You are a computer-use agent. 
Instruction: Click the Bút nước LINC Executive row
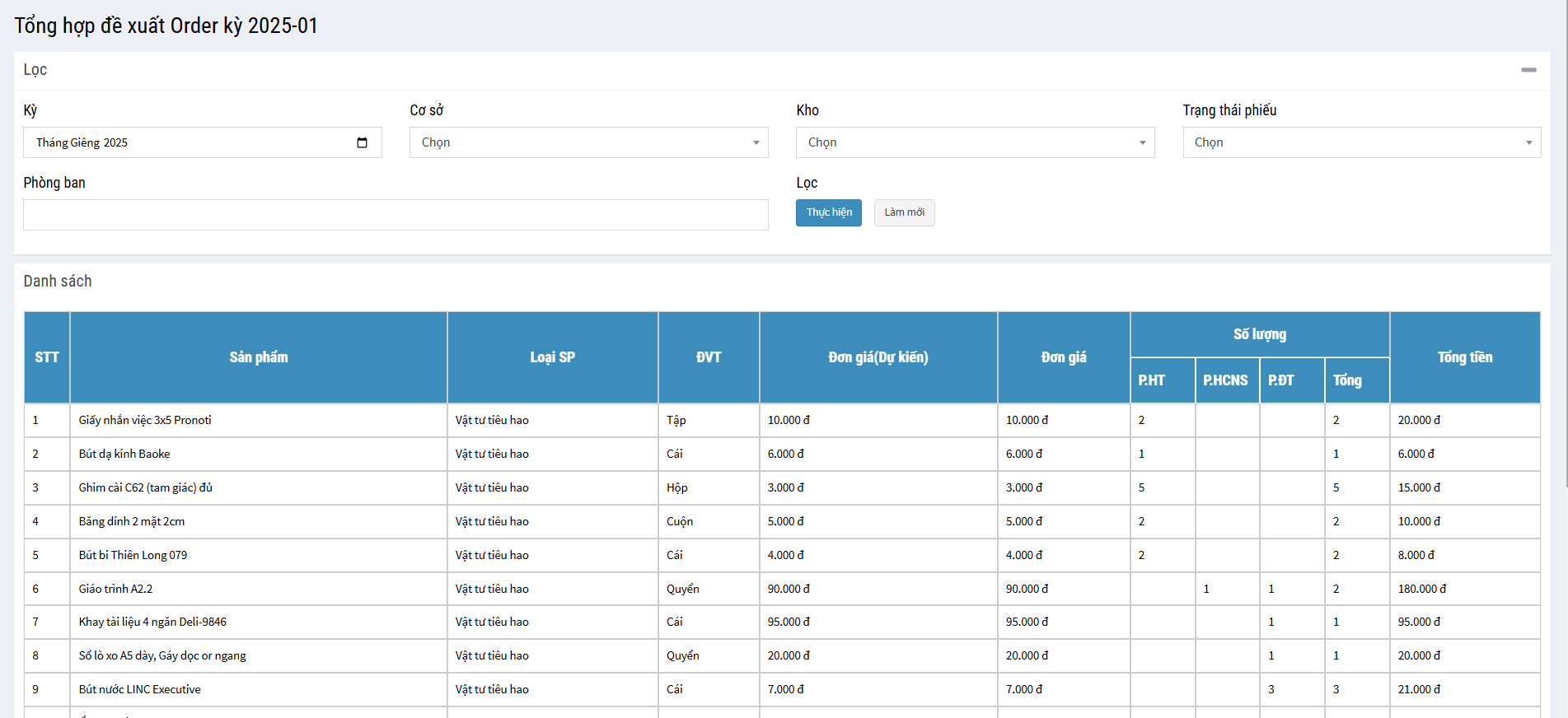coord(140,689)
